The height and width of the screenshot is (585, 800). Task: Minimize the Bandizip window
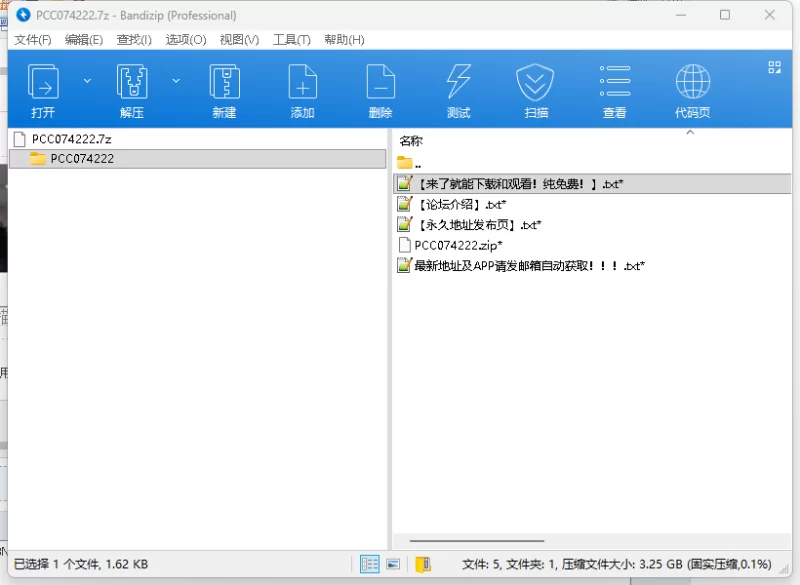pyautogui.click(x=681, y=15)
